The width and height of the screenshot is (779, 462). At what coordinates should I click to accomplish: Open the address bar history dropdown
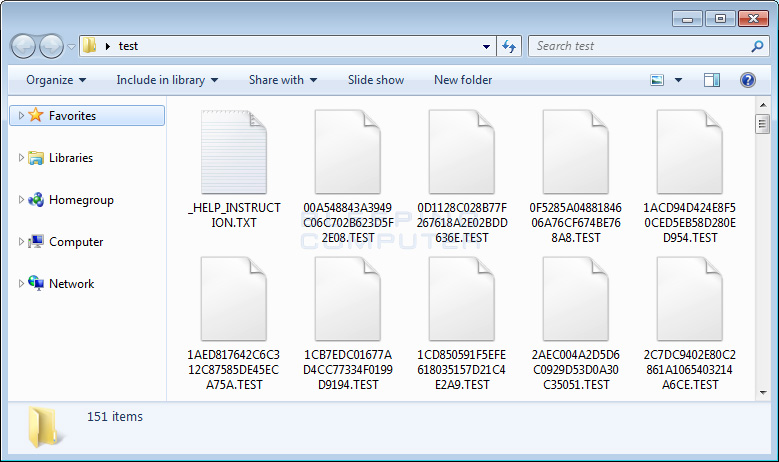click(x=486, y=47)
